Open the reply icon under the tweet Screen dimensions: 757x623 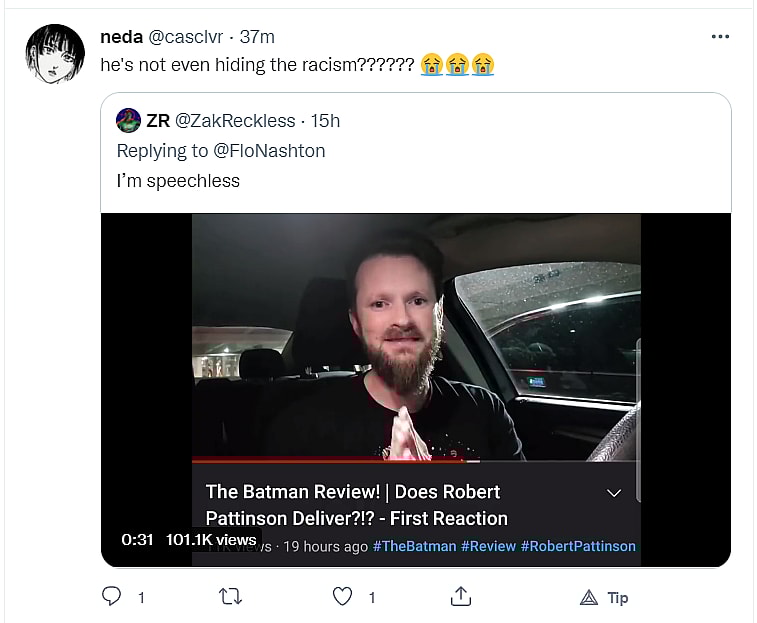[x=111, y=597]
